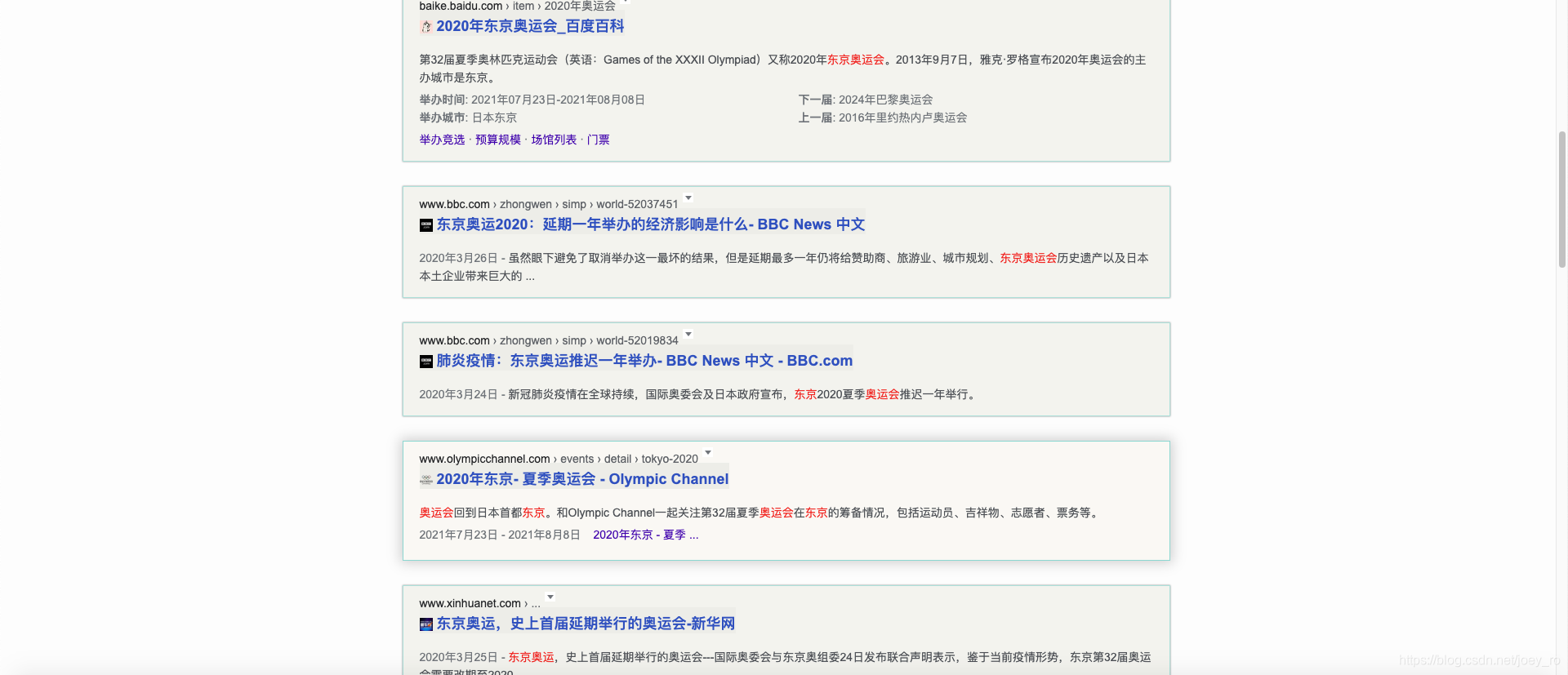This screenshot has width=1568, height=675.
Task: Open 2020年东京- 夏季奥运会 - Olympic Channel link
Action: pyautogui.click(x=582, y=479)
